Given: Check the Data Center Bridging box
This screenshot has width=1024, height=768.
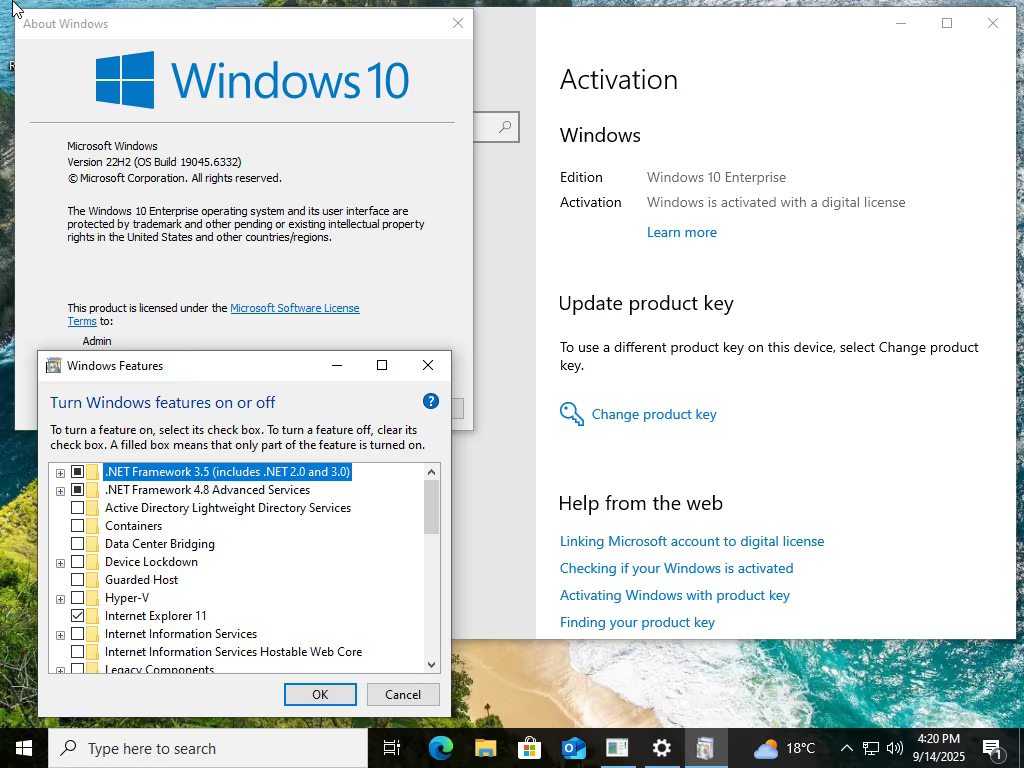Looking at the screenshot, I should [77, 544].
